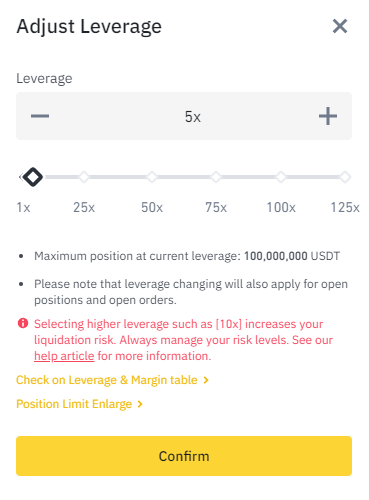Set slider to the 100x marker
The height and width of the screenshot is (500, 369).
pos(281,177)
